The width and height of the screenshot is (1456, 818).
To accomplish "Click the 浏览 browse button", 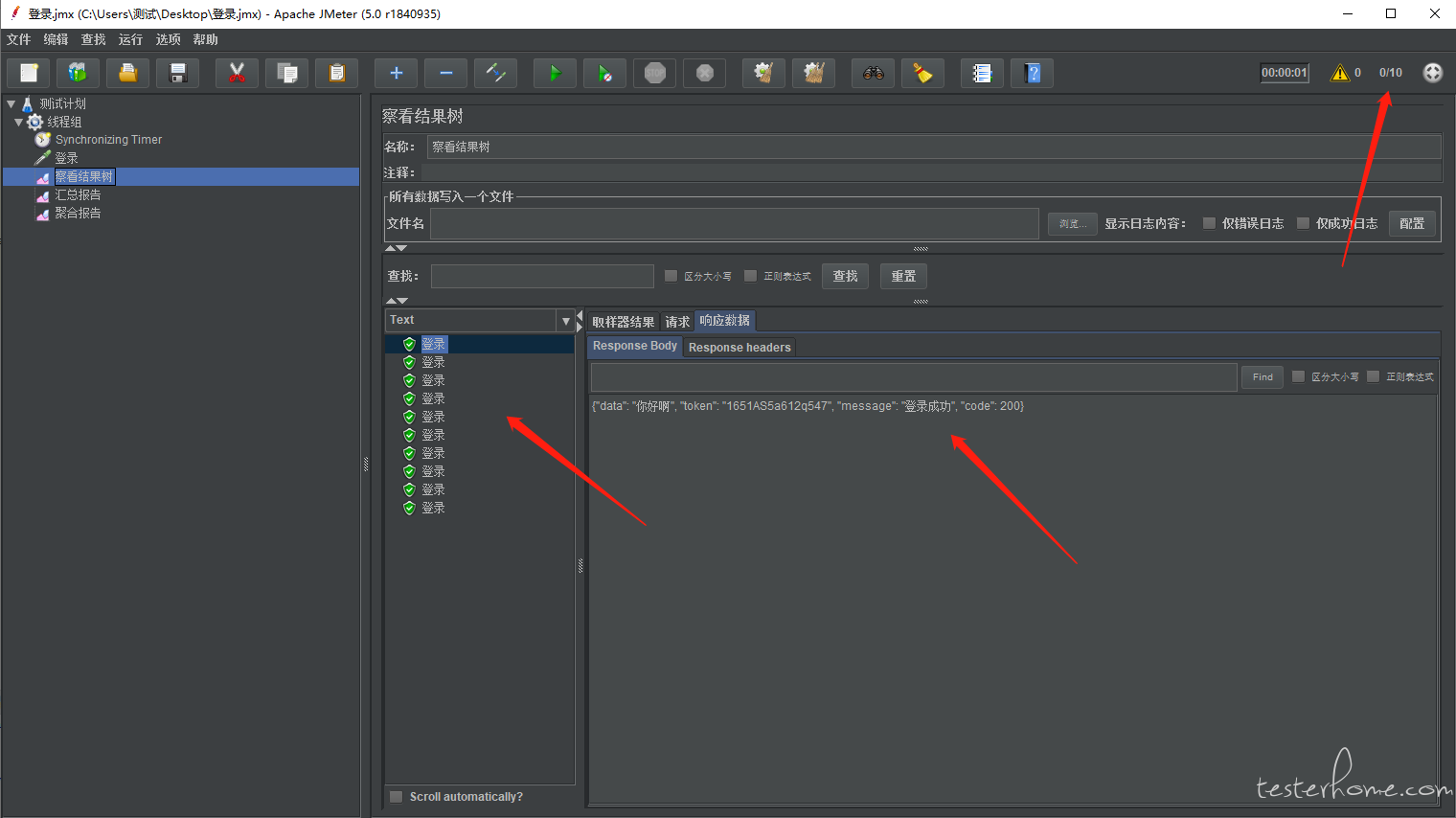I will 1072,223.
